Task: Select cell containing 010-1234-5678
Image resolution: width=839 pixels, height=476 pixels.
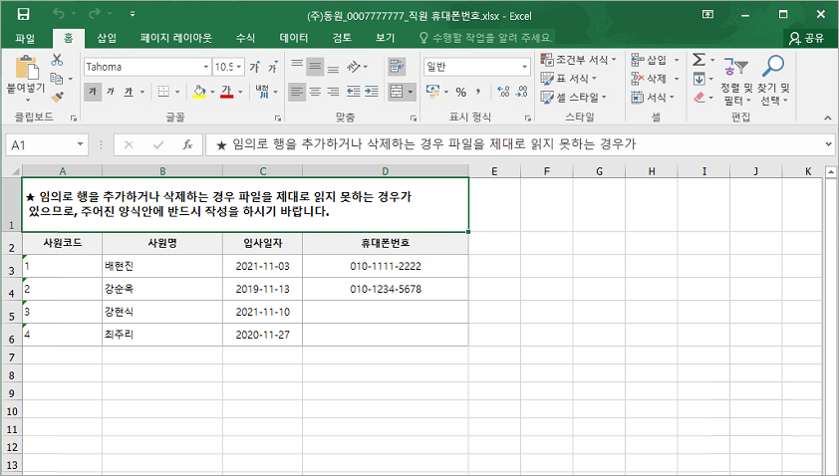Action: (x=385, y=289)
